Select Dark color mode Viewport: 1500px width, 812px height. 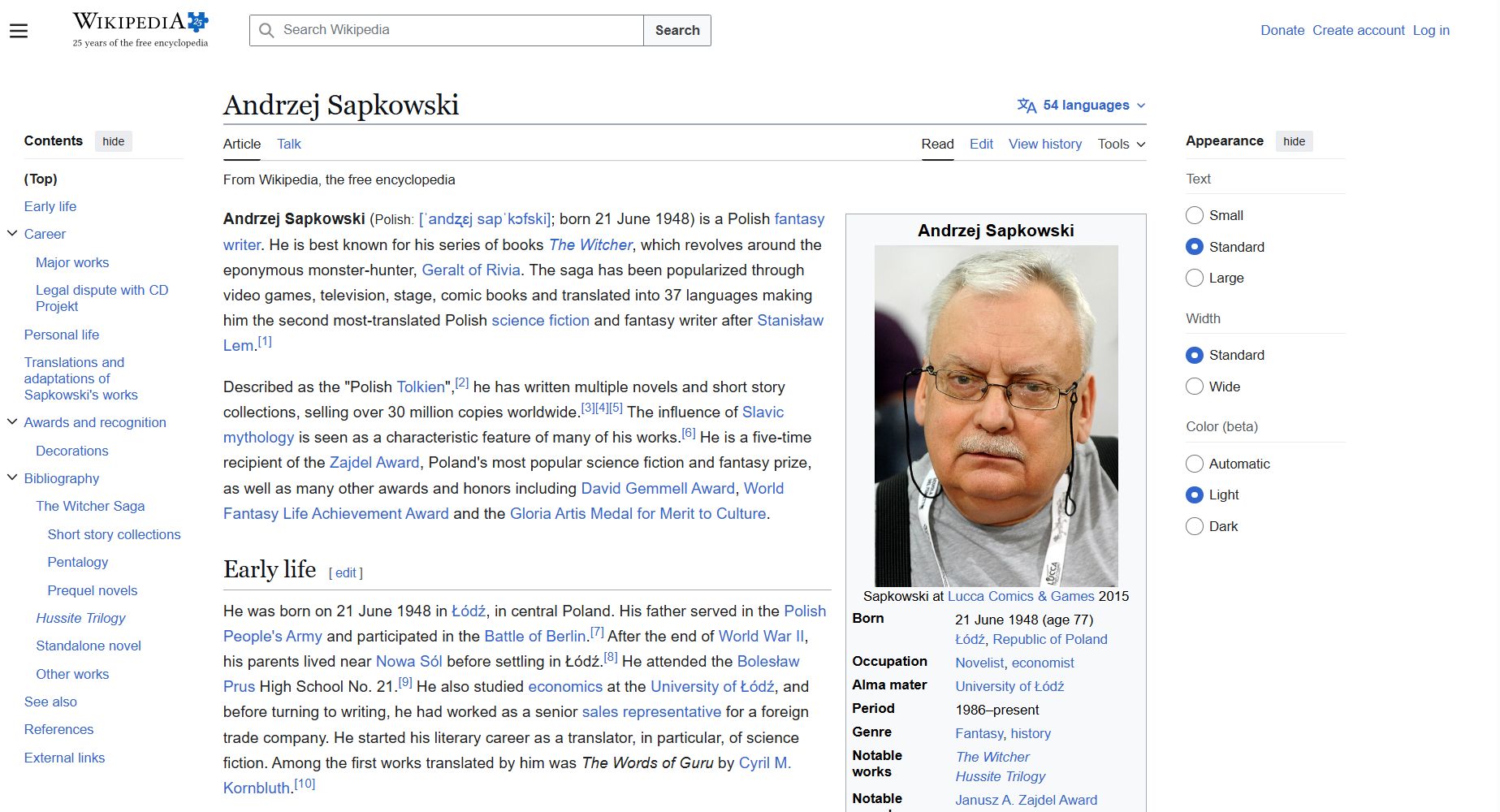[1195, 526]
